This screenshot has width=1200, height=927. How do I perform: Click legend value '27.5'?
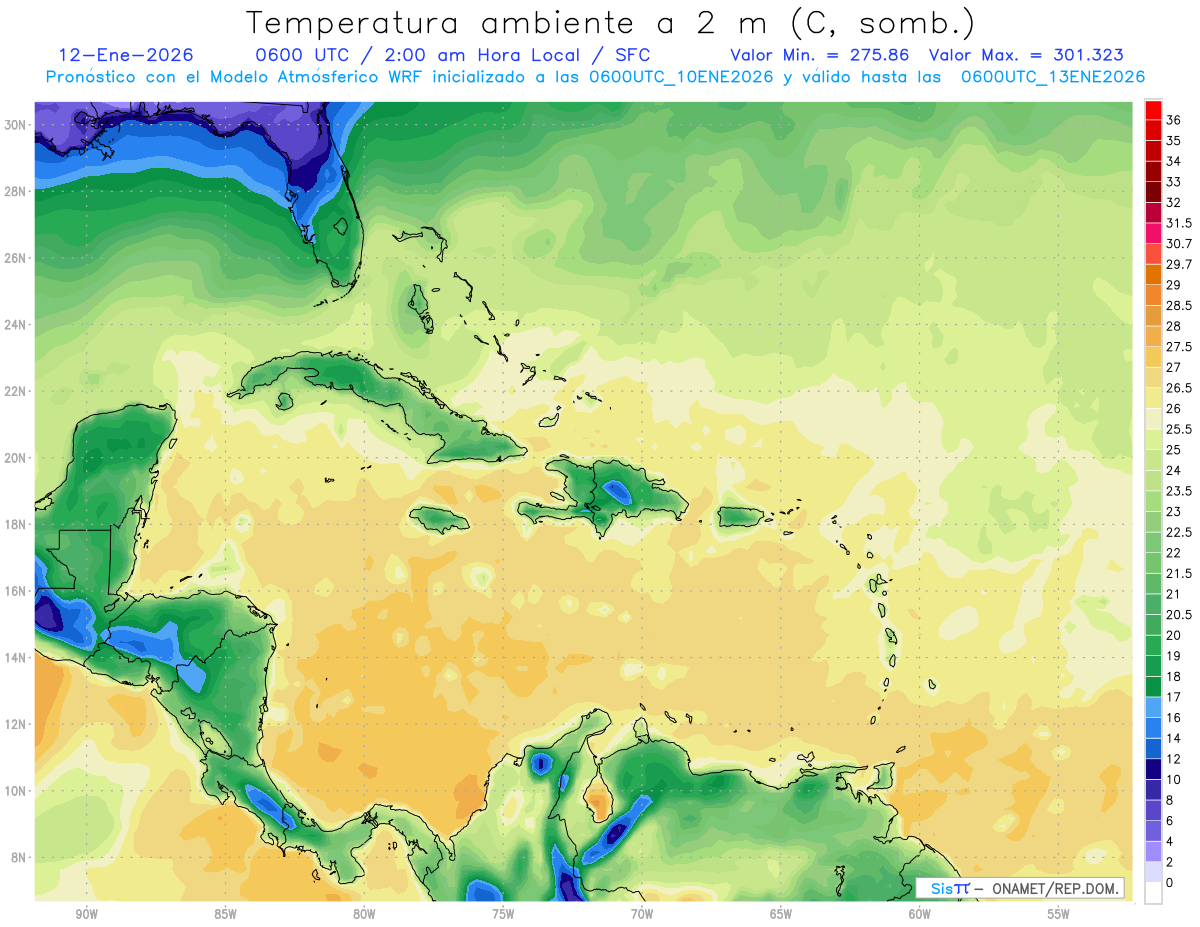click(x=1179, y=347)
